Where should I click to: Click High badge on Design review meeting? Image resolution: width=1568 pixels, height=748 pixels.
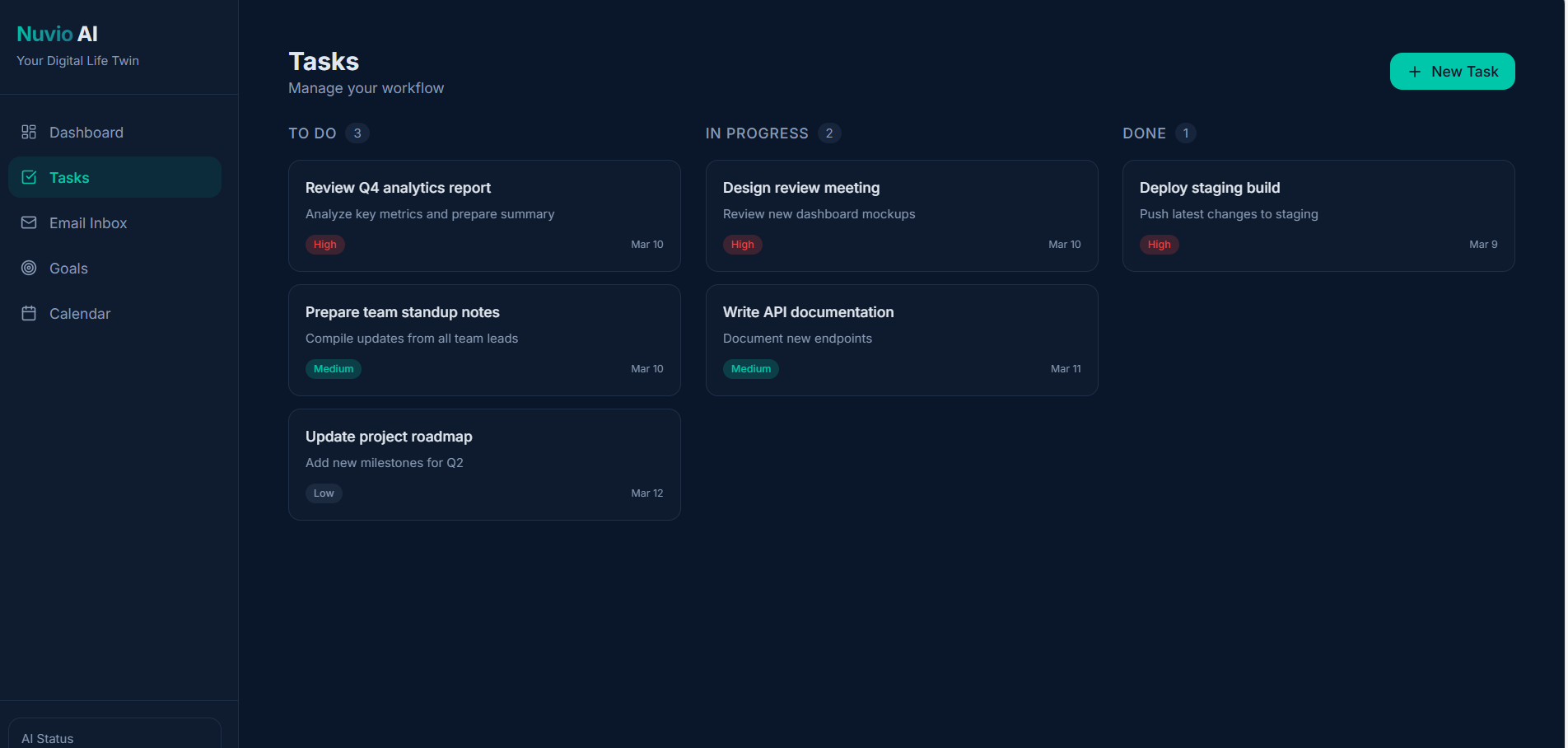coord(742,245)
